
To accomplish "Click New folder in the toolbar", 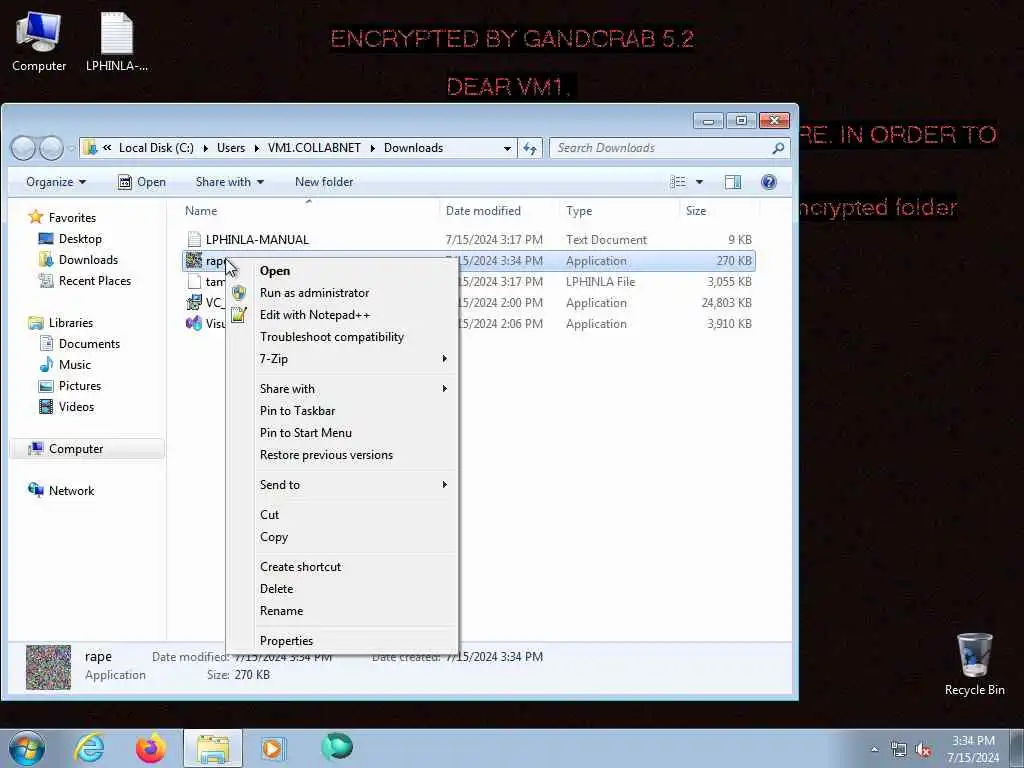I will pos(324,182).
